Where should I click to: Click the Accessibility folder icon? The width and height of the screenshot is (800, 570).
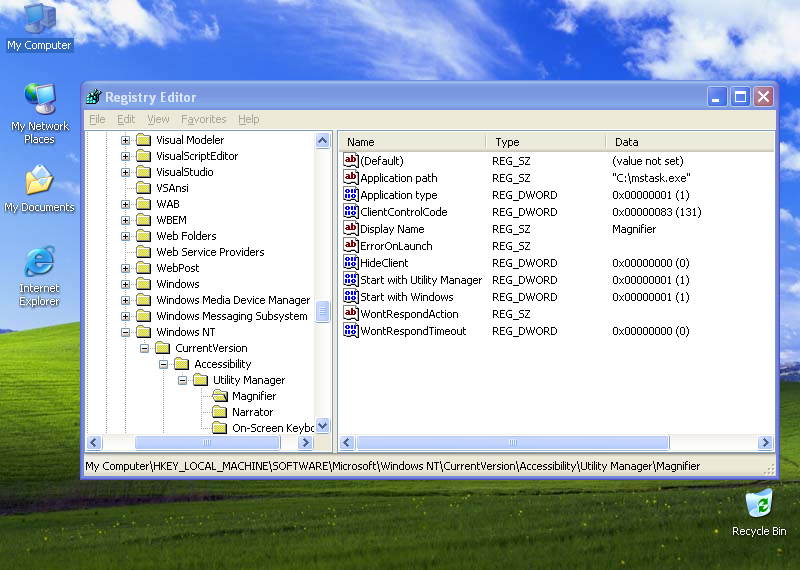tap(182, 364)
